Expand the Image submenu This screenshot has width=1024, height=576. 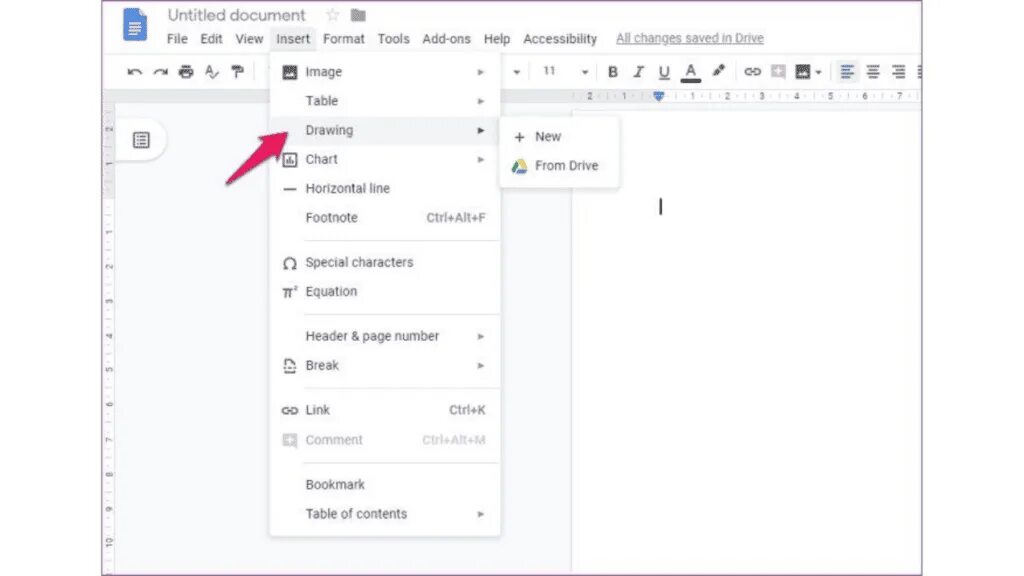[385, 72]
